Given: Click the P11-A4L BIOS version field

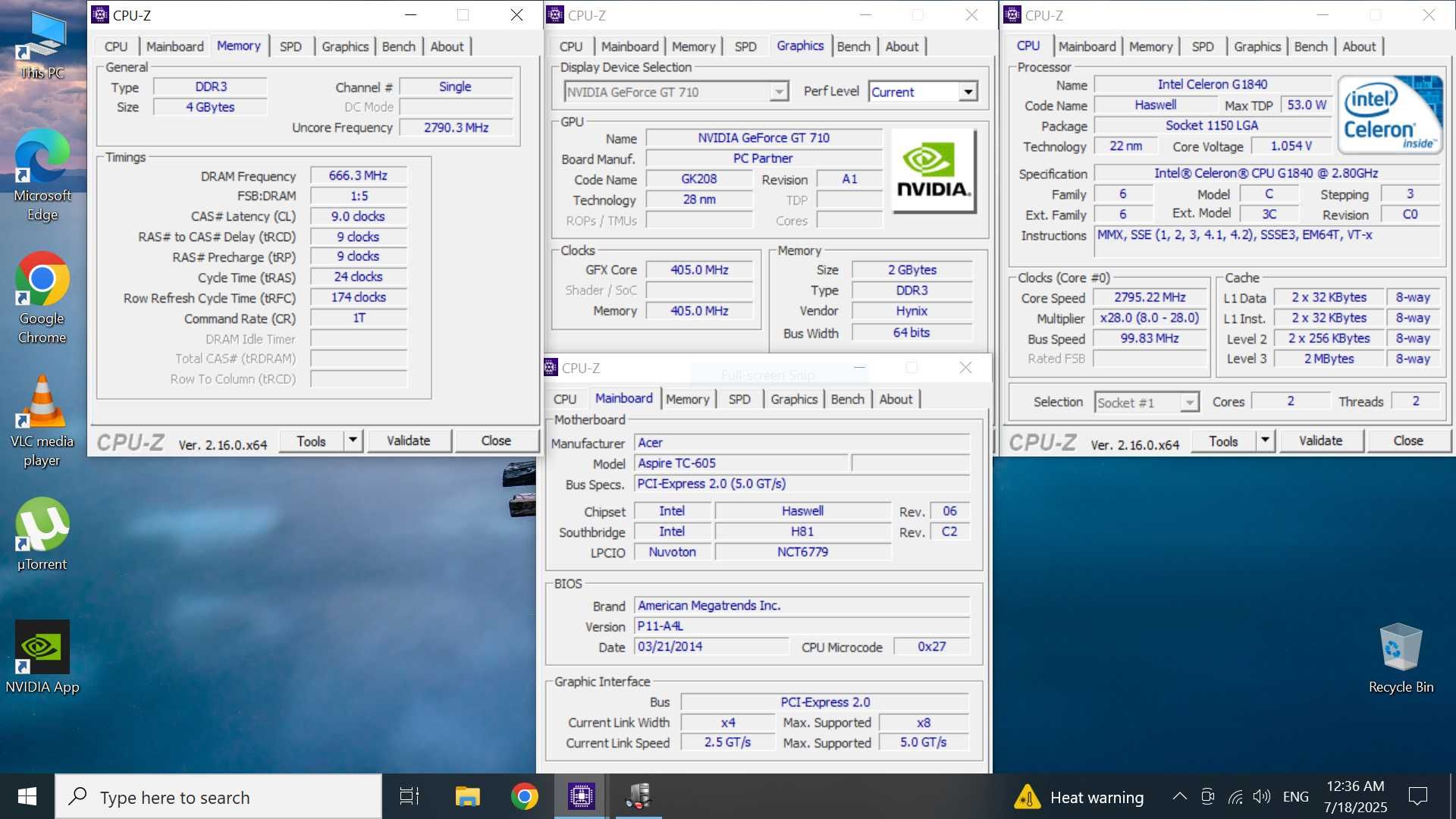Looking at the screenshot, I should [x=802, y=626].
